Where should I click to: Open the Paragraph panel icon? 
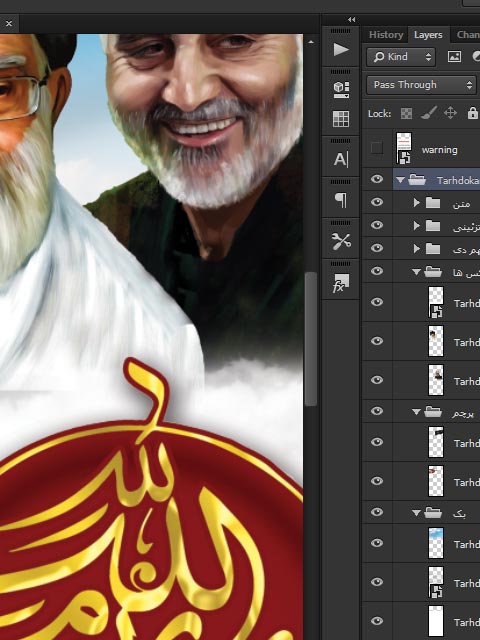pos(341,200)
